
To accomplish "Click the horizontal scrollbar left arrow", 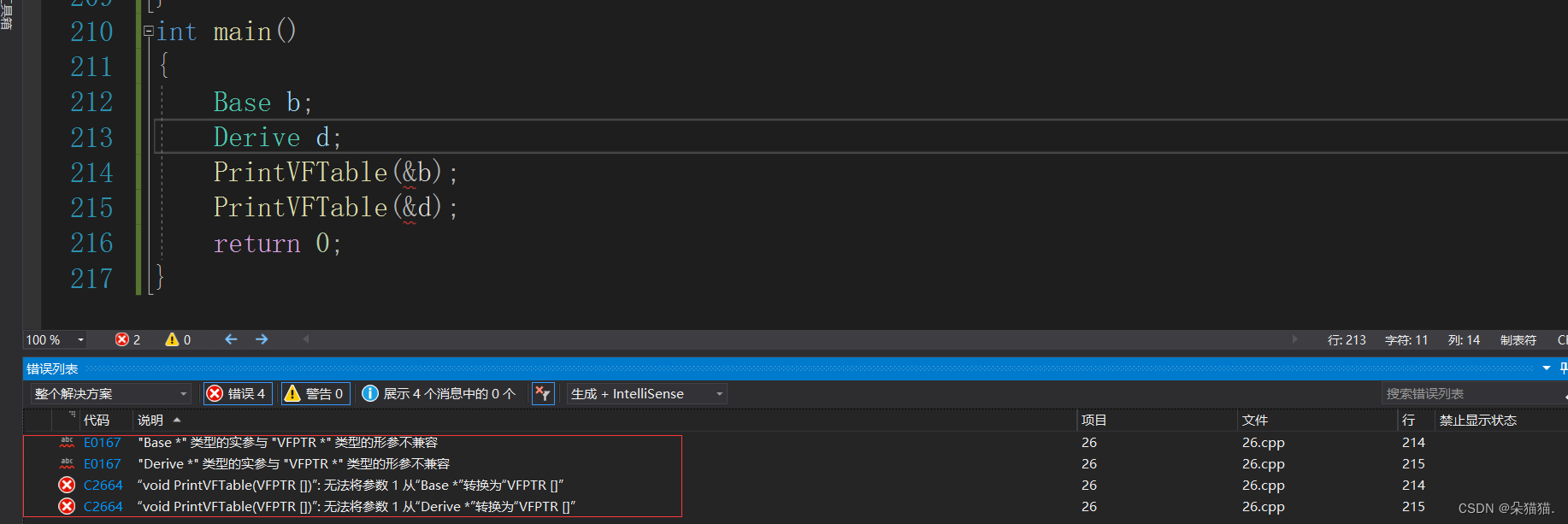I will (x=306, y=339).
